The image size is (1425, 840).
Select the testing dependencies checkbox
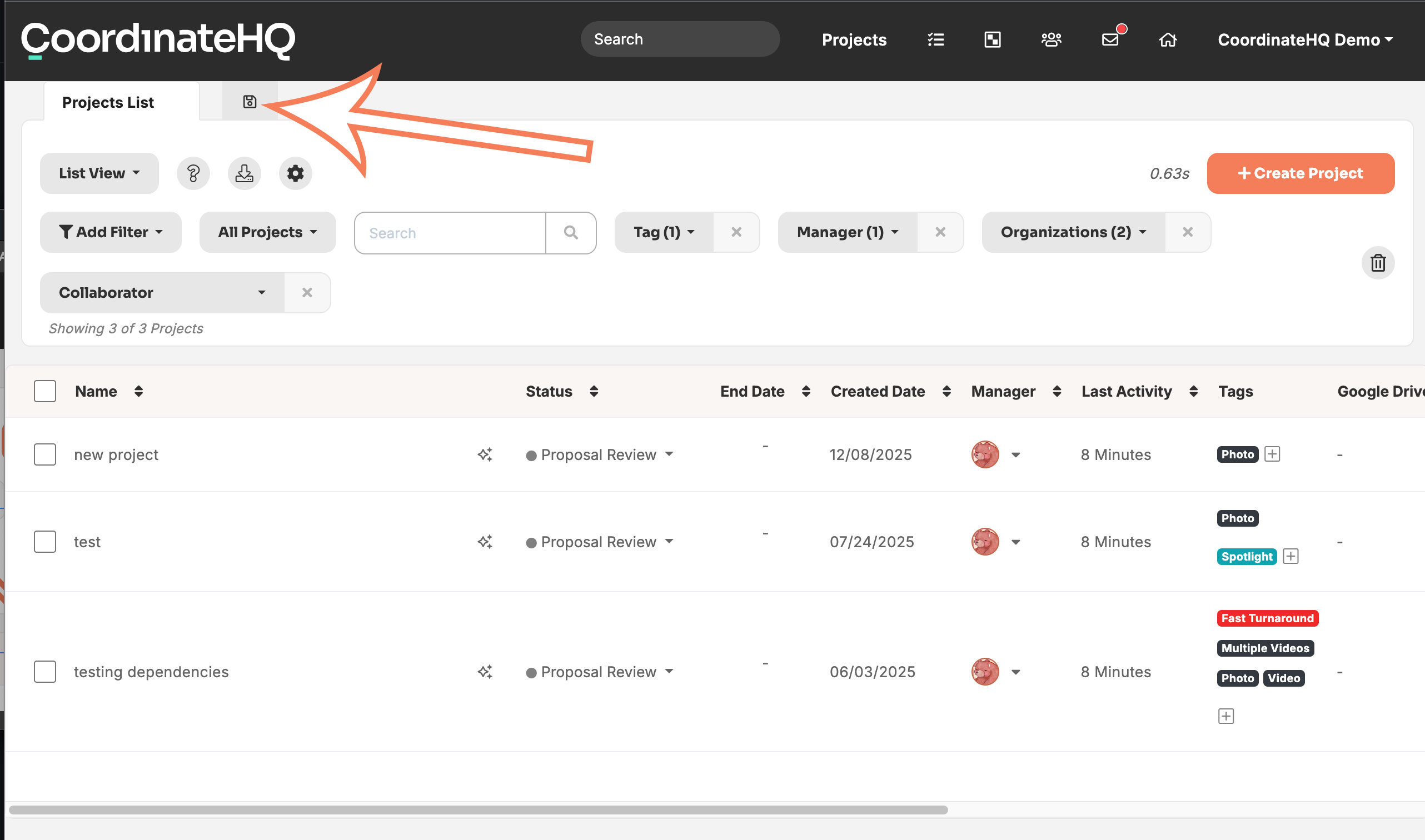click(44, 672)
